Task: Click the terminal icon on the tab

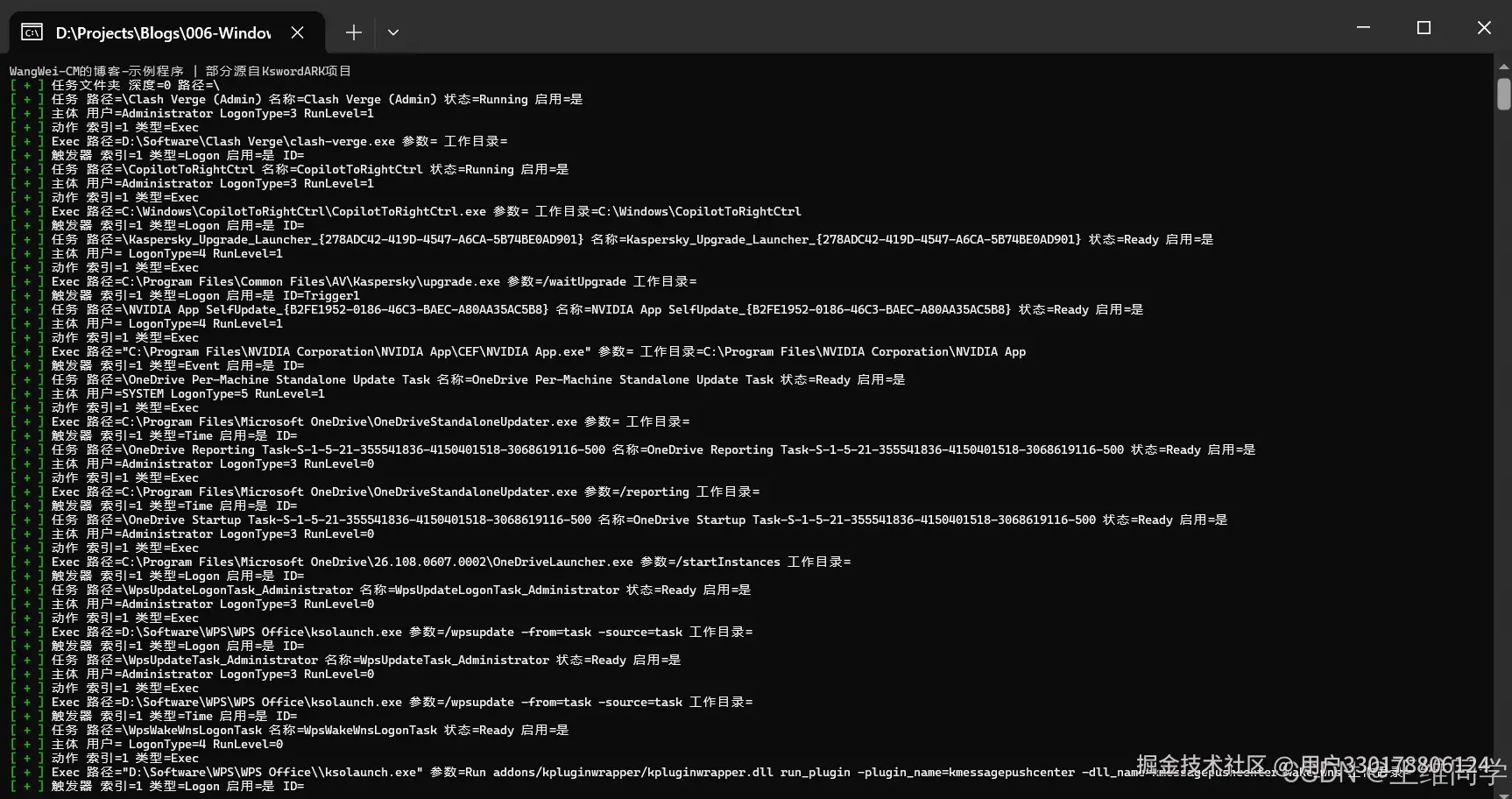Action: click(32, 32)
